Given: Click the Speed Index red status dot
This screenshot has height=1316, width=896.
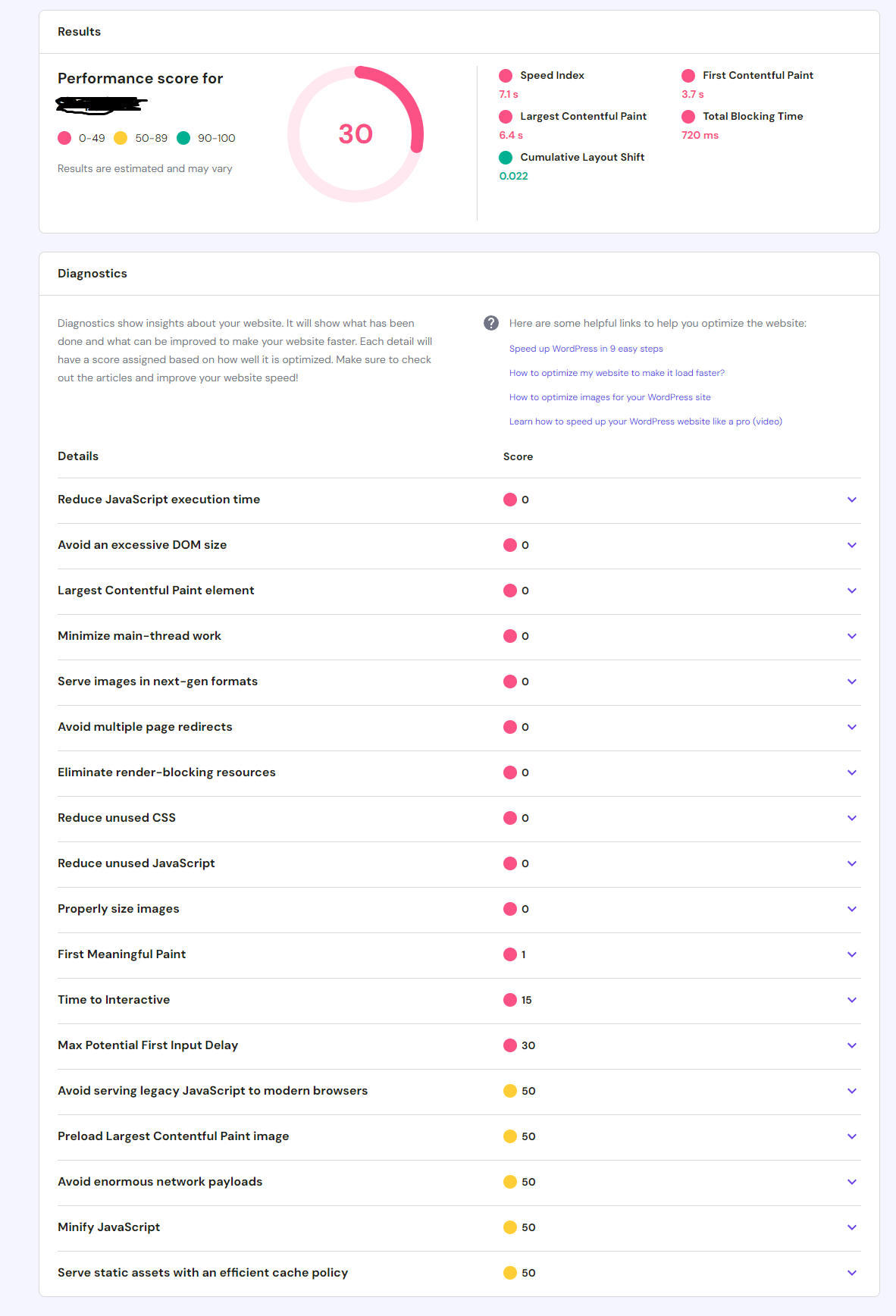Looking at the screenshot, I should [x=506, y=76].
